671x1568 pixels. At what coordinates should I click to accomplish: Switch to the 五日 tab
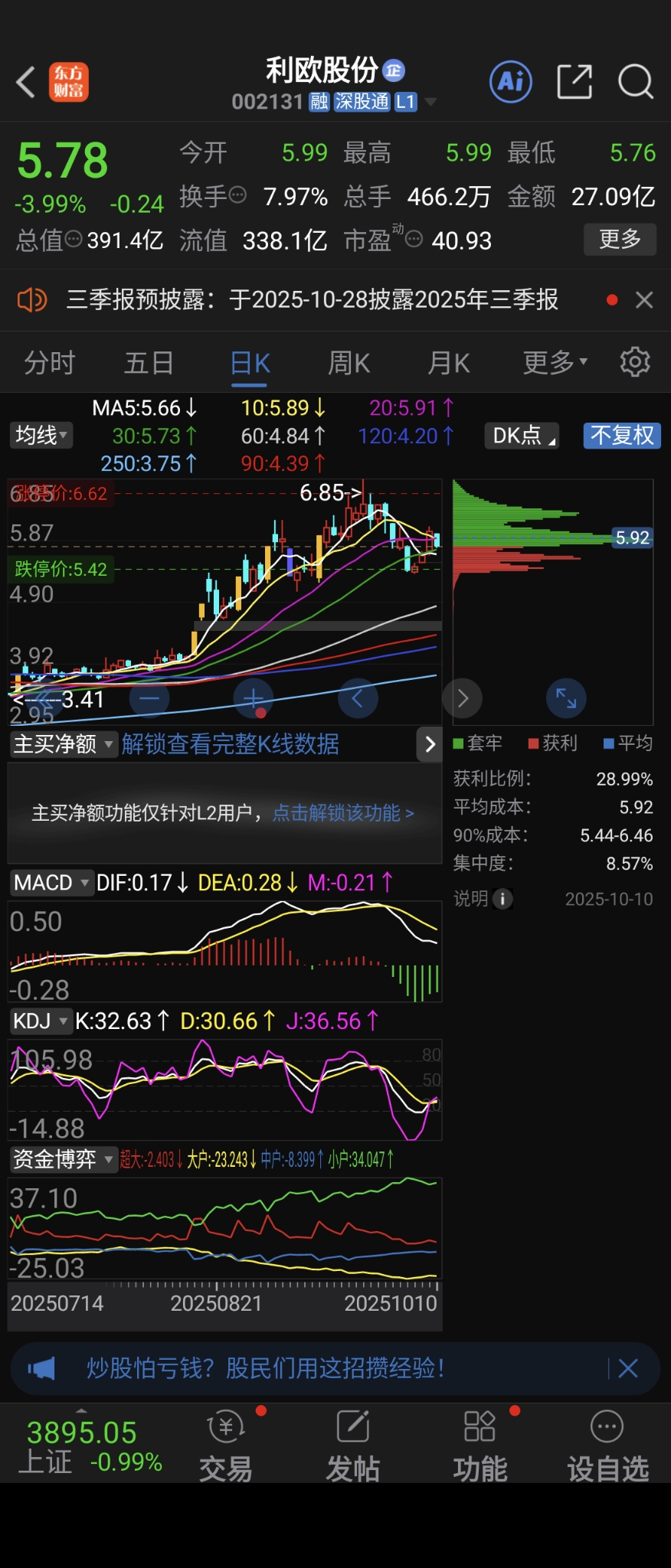(x=149, y=363)
